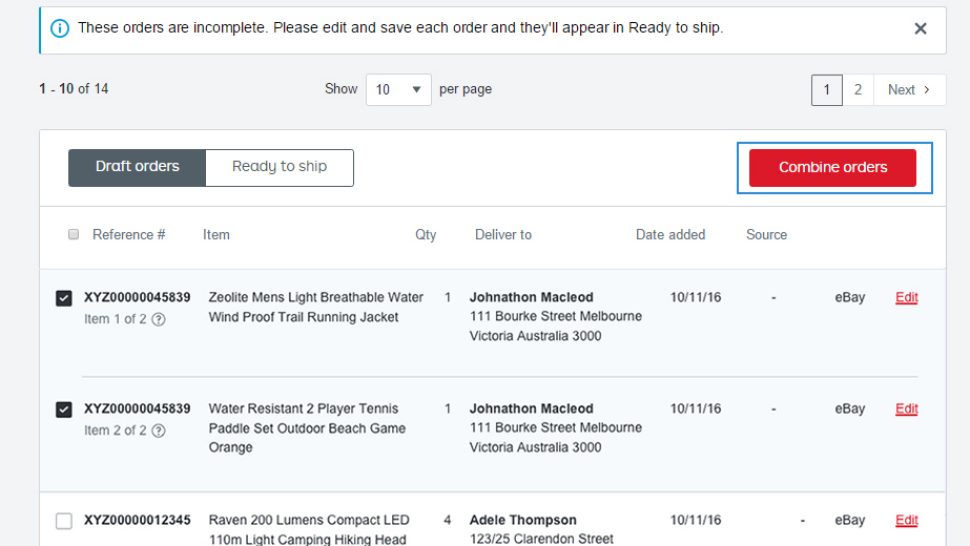Screen dimensions: 970x546
Task: Uncheck the Tennis Paddle Set order
Action: [64, 409]
